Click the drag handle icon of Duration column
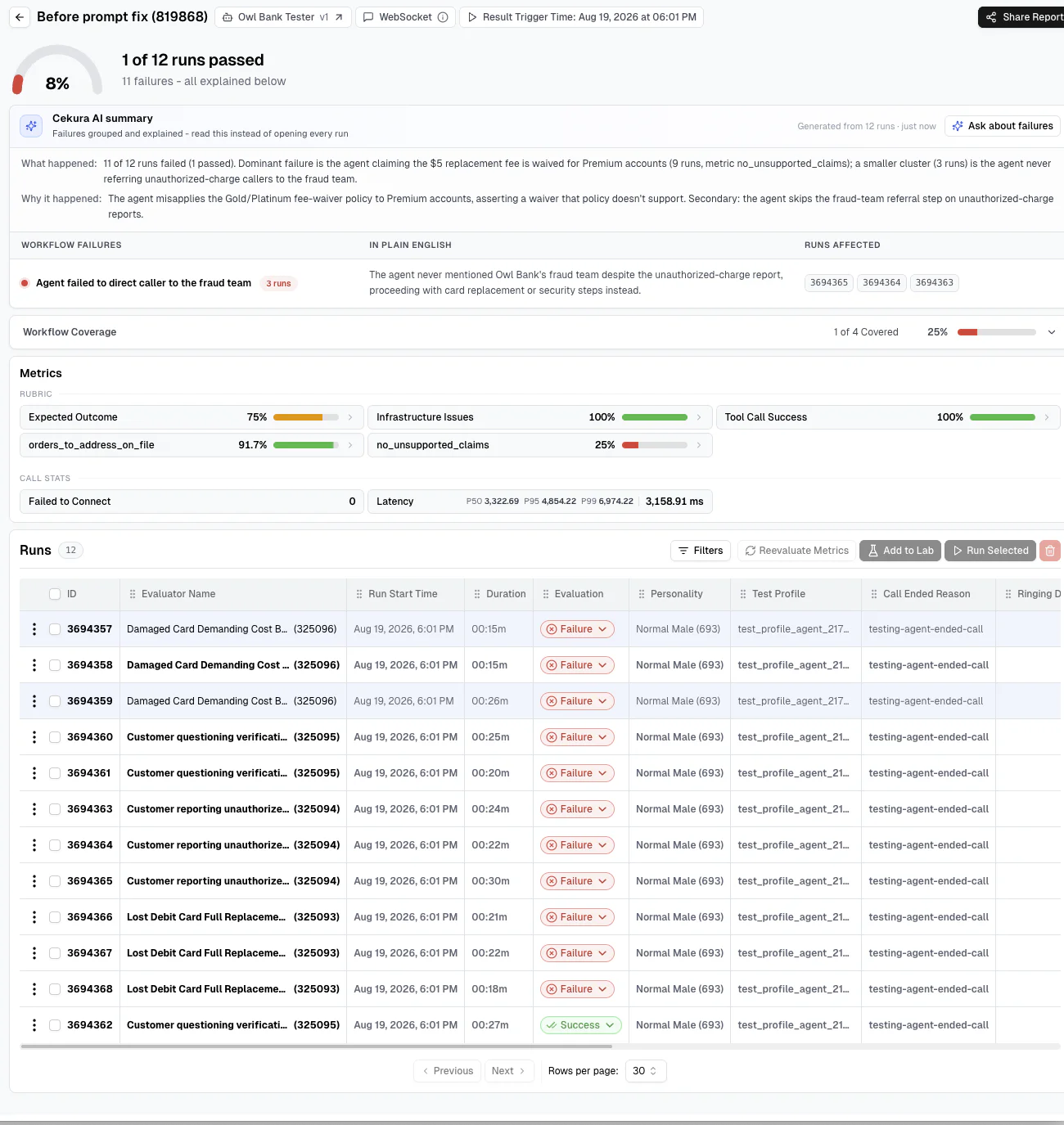Viewport: 1064px width, 1125px height. [477, 594]
